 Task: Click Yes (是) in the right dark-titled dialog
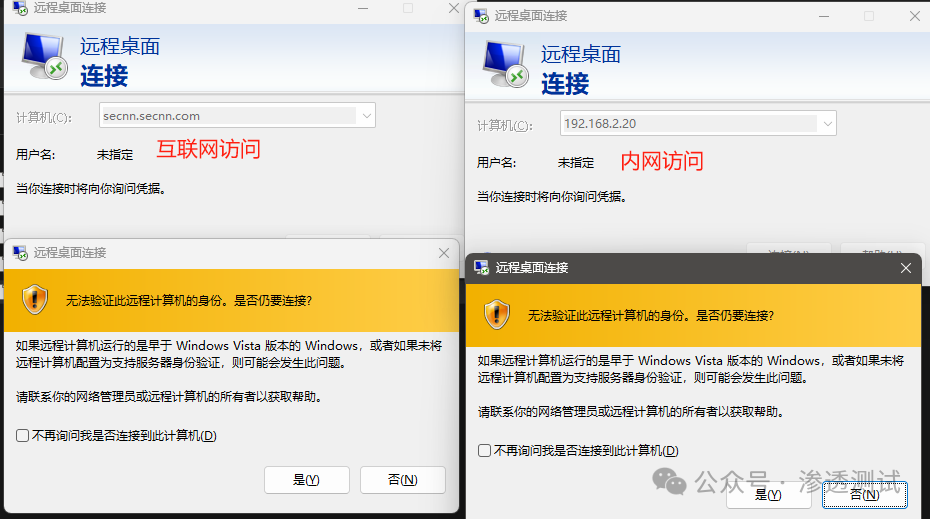click(x=769, y=495)
